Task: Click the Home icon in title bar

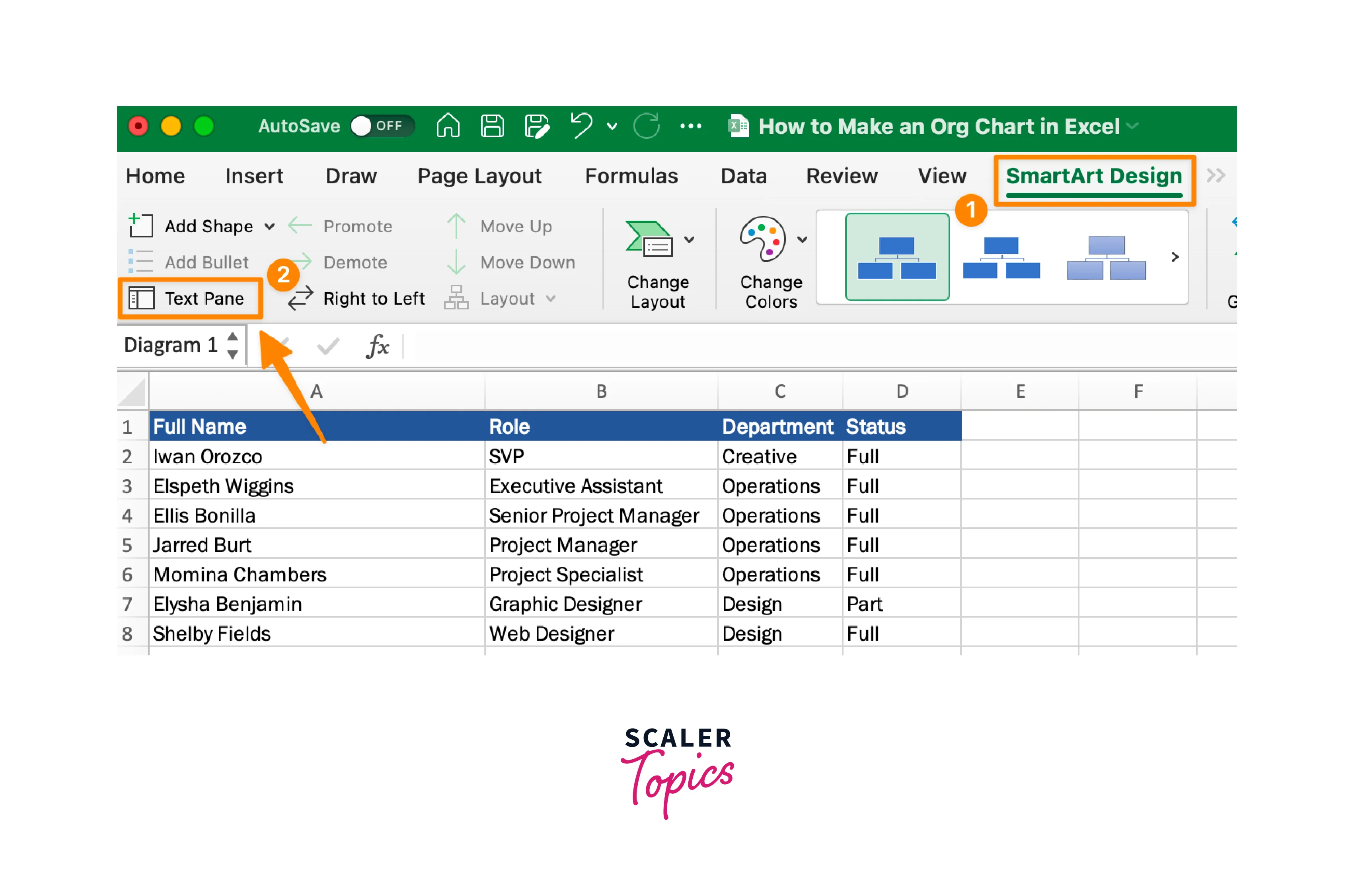Action: click(448, 126)
